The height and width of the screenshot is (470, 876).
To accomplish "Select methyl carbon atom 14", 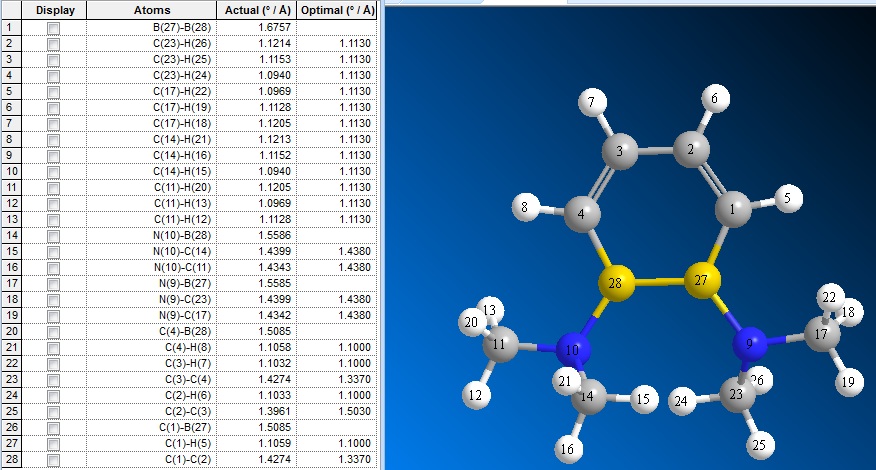I will pyautogui.click(x=588, y=396).
